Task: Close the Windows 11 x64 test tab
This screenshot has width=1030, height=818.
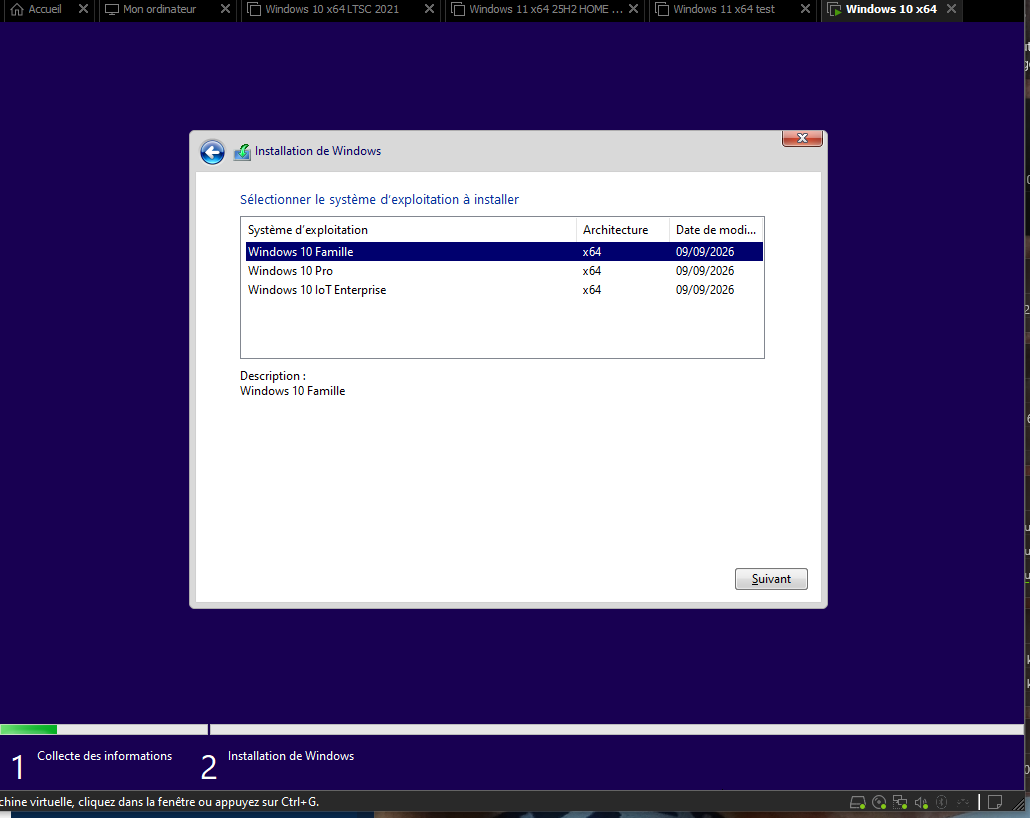Action: pyautogui.click(x=805, y=9)
